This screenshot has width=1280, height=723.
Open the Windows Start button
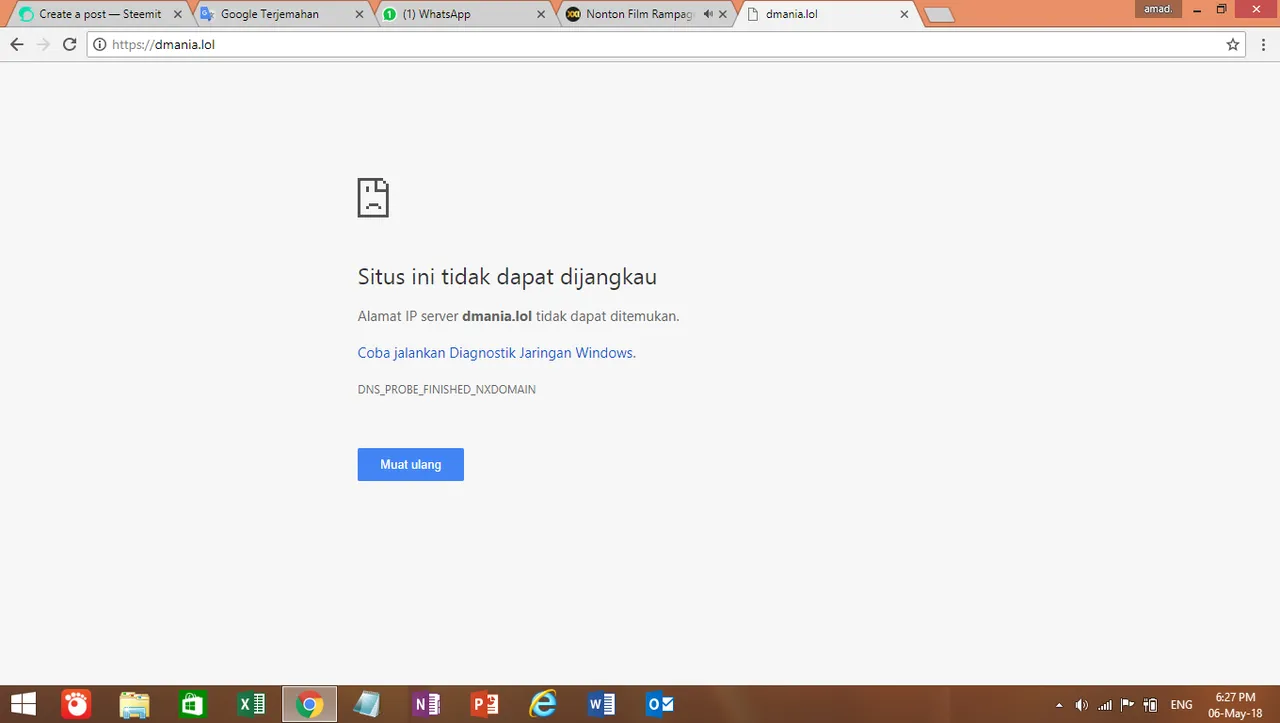click(23, 704)
